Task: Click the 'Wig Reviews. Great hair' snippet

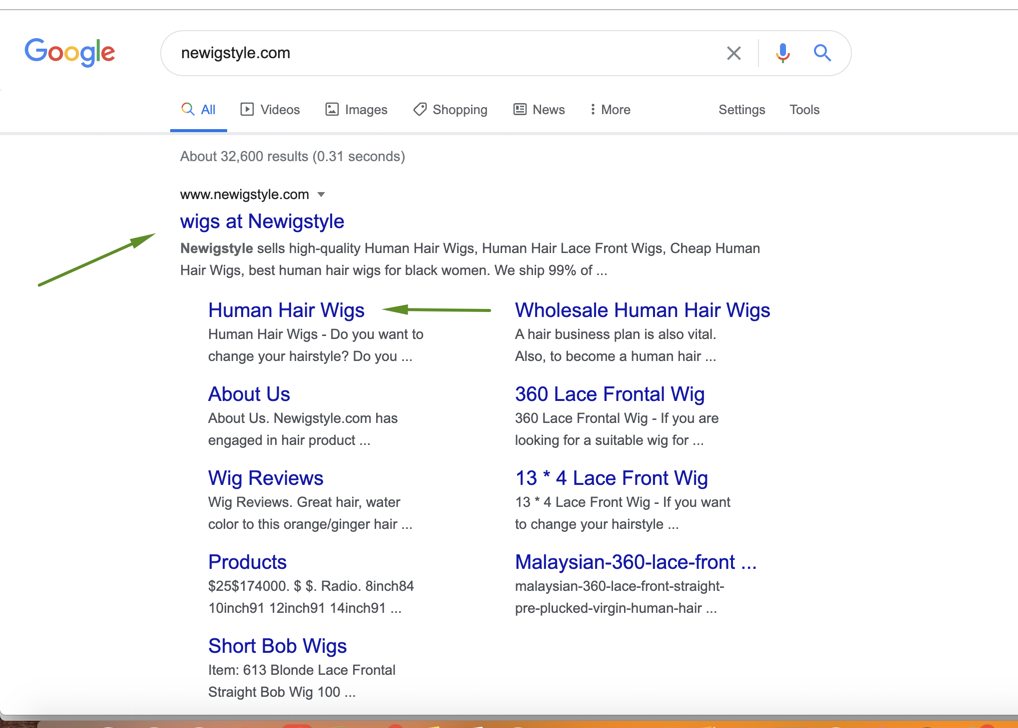Action: 310,513
